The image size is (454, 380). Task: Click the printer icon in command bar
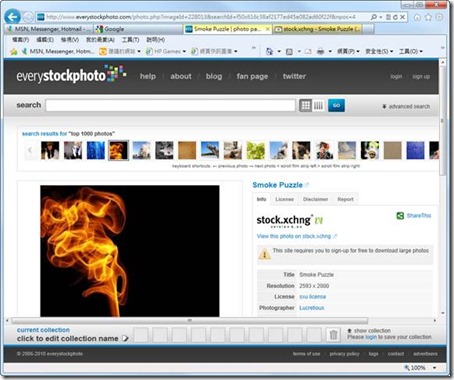pyautogui.click(x=320, y=51)
